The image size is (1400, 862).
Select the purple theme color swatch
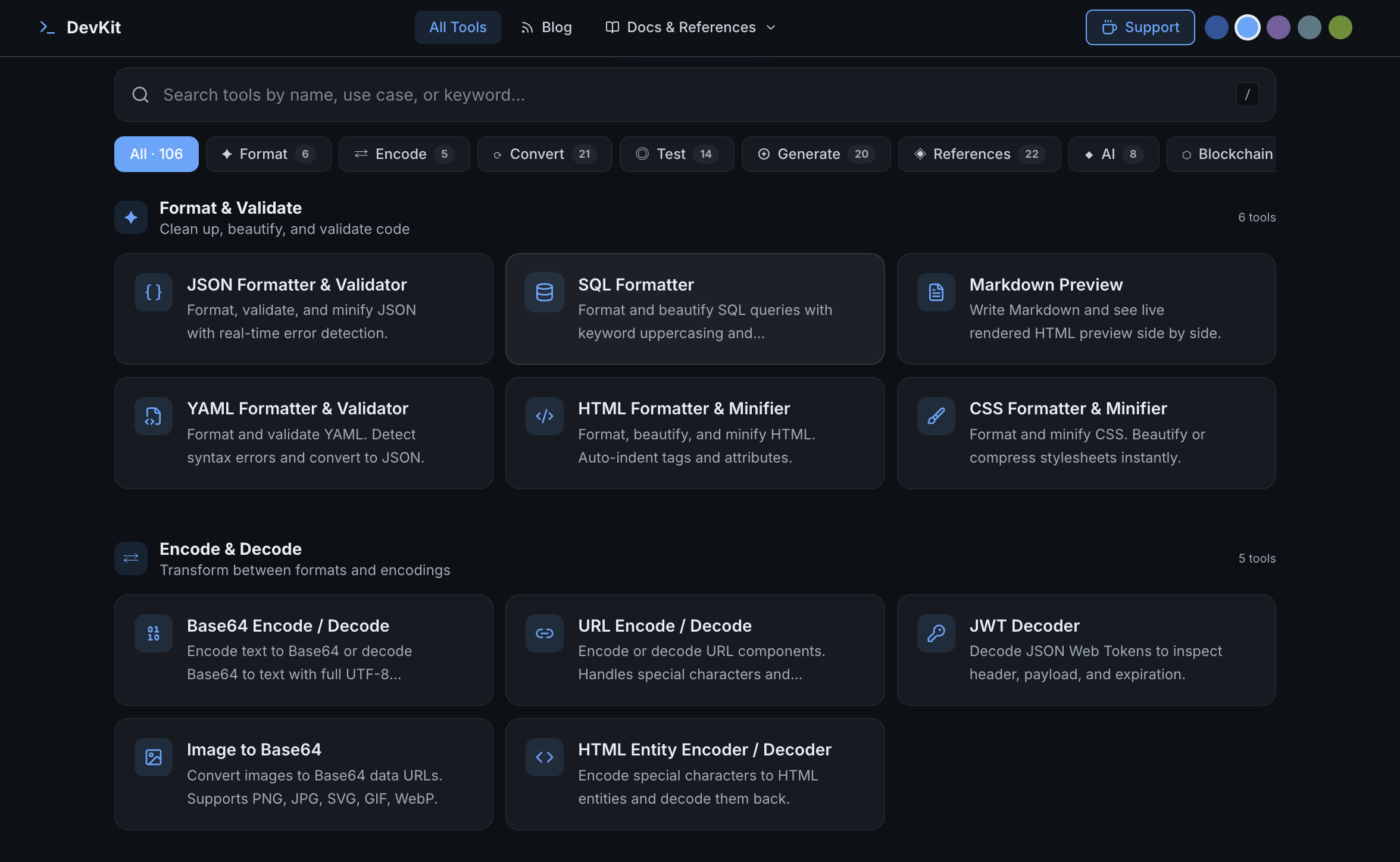point(1279,27)
